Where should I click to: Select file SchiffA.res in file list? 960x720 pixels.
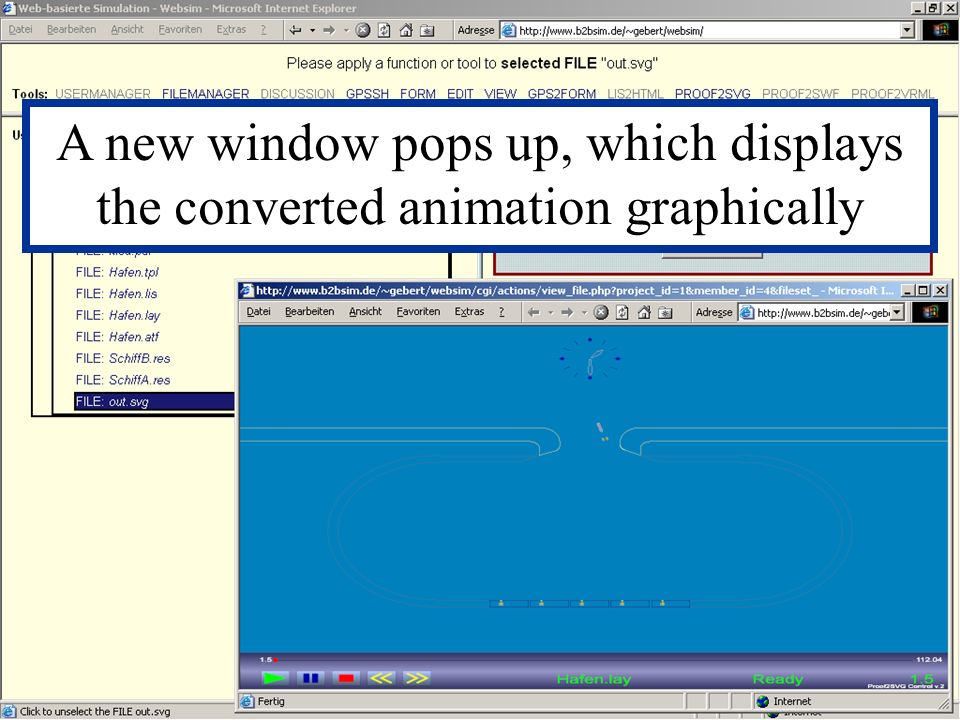[x=123, y=380]
